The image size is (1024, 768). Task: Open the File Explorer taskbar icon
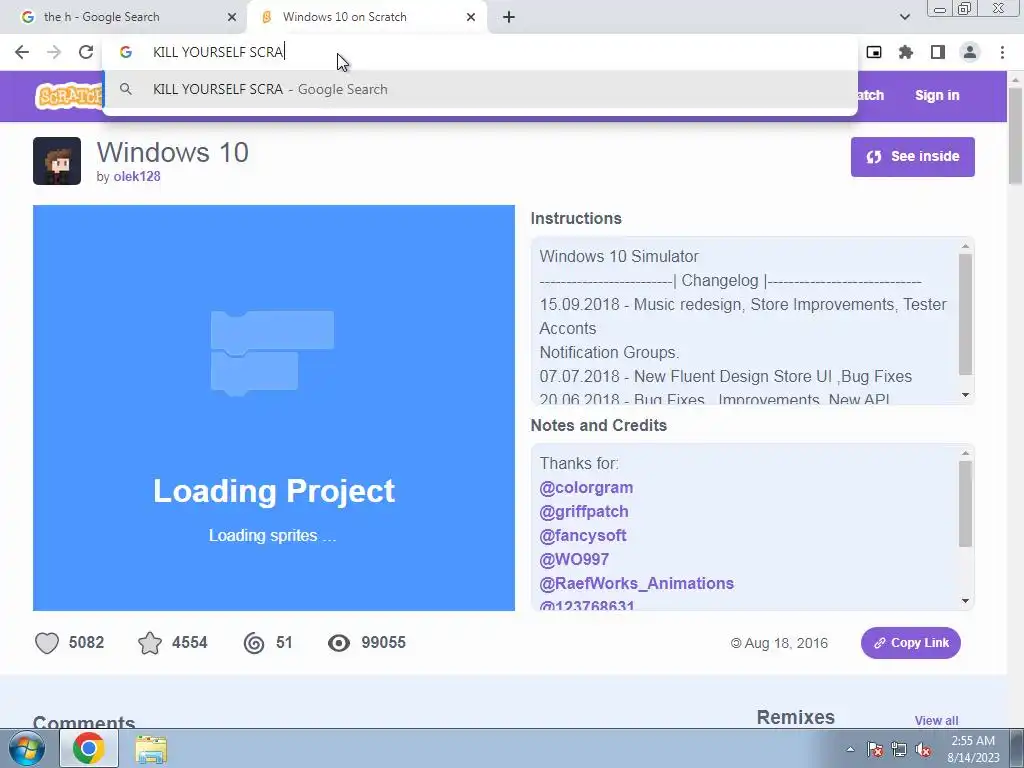click(151, 748)
